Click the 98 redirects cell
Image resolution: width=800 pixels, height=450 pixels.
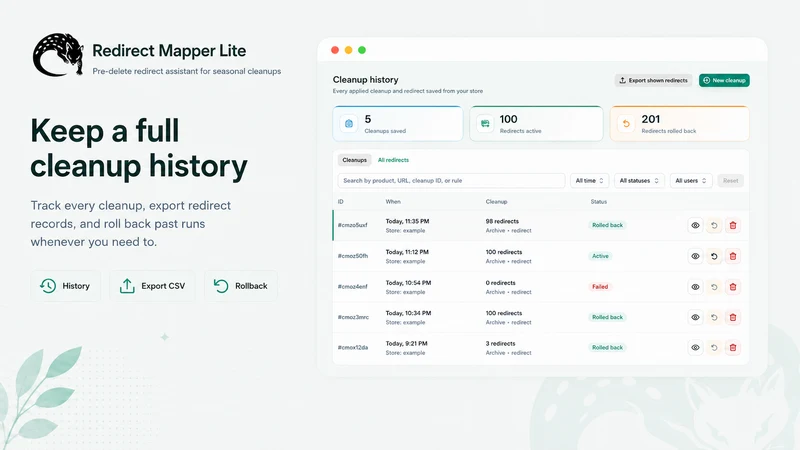(x=502, y=221)
